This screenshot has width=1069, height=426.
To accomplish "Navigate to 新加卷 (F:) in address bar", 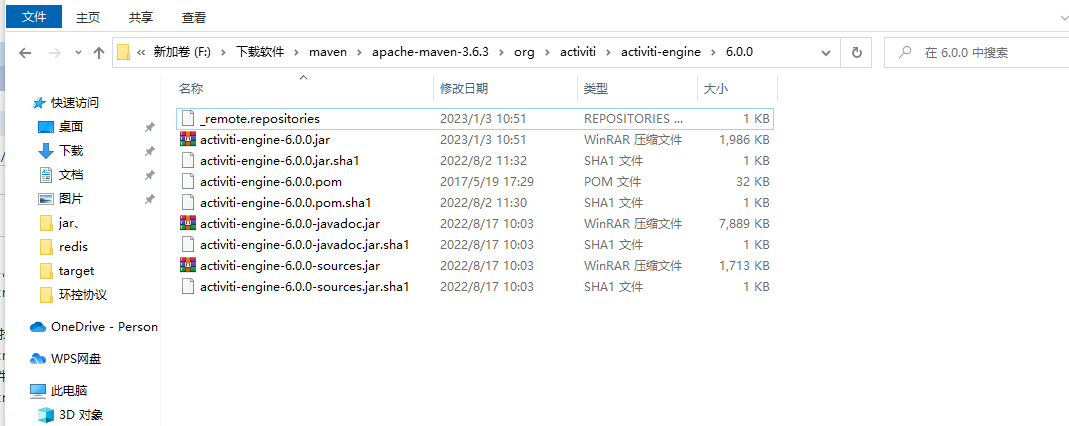I will click(x=182, y=52).
